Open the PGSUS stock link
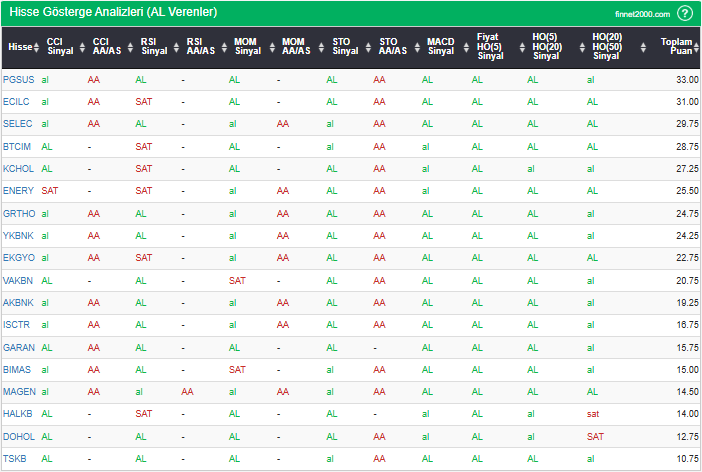702x472 pixels. 17,79
